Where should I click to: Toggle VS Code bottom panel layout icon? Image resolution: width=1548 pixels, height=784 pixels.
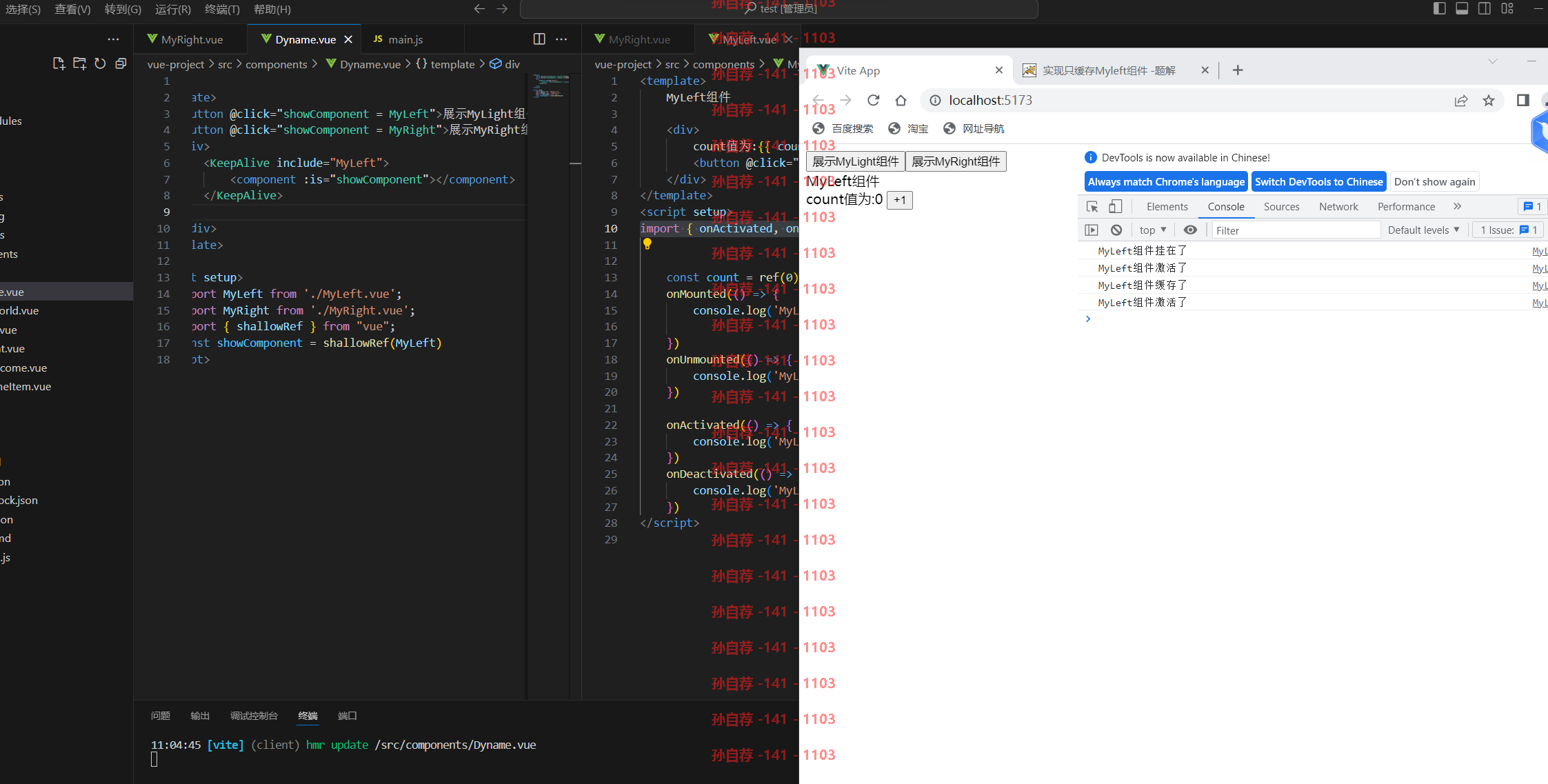tap(1462, 8)
